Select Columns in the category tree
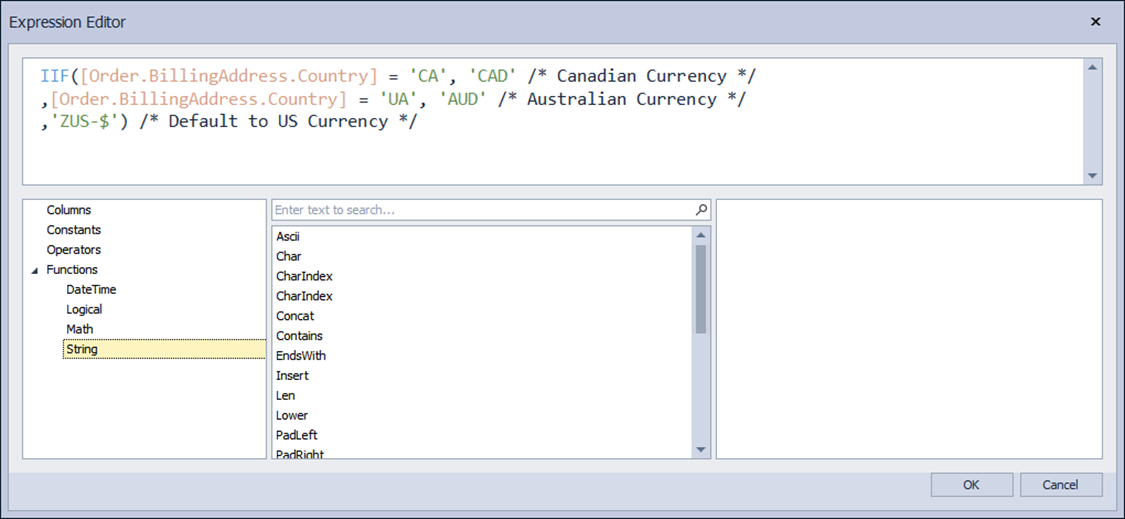Screen dimensions: 1125x519 (69, 210)
